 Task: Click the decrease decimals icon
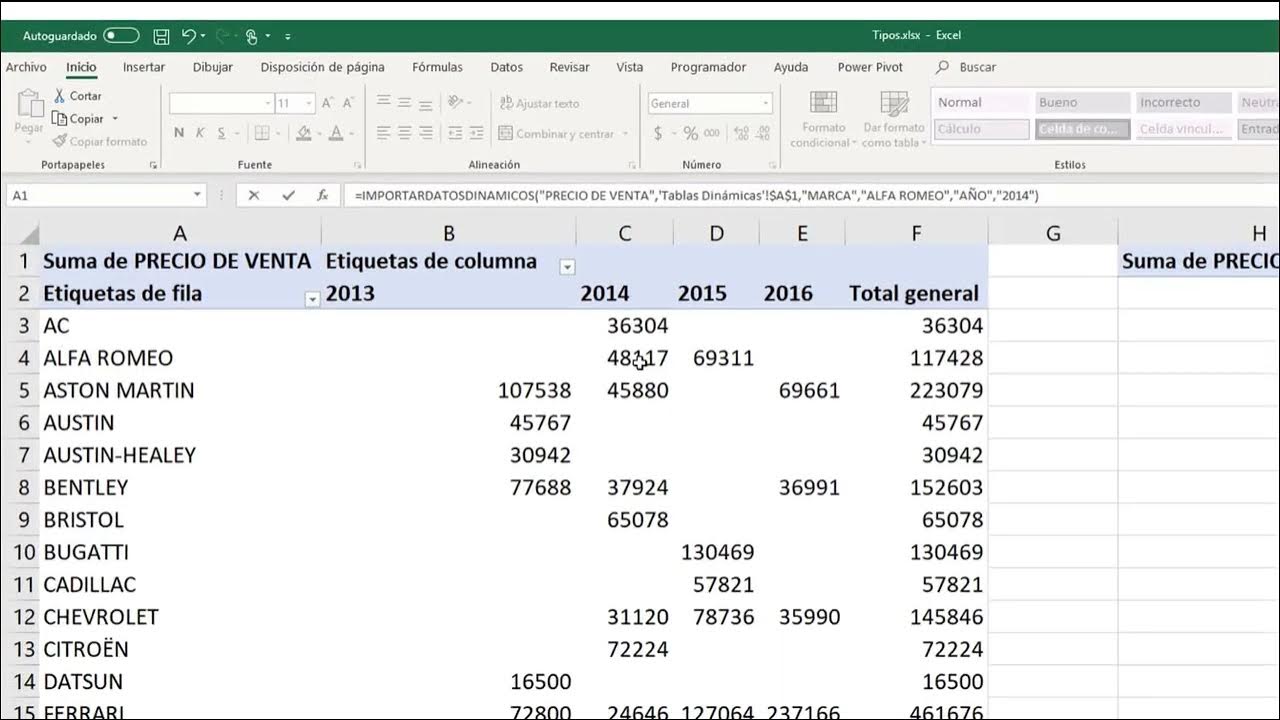tap(761, 133)
